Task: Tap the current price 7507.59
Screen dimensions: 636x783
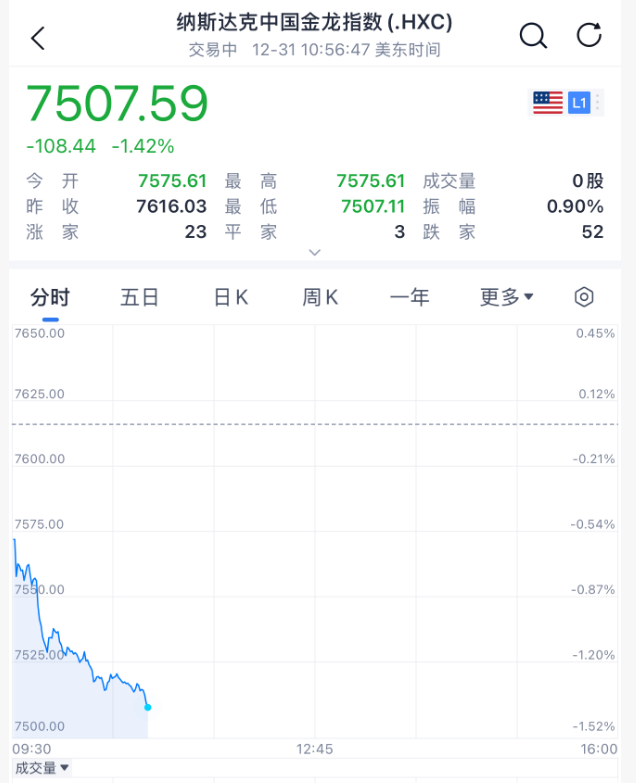Action: coord(117,104)
